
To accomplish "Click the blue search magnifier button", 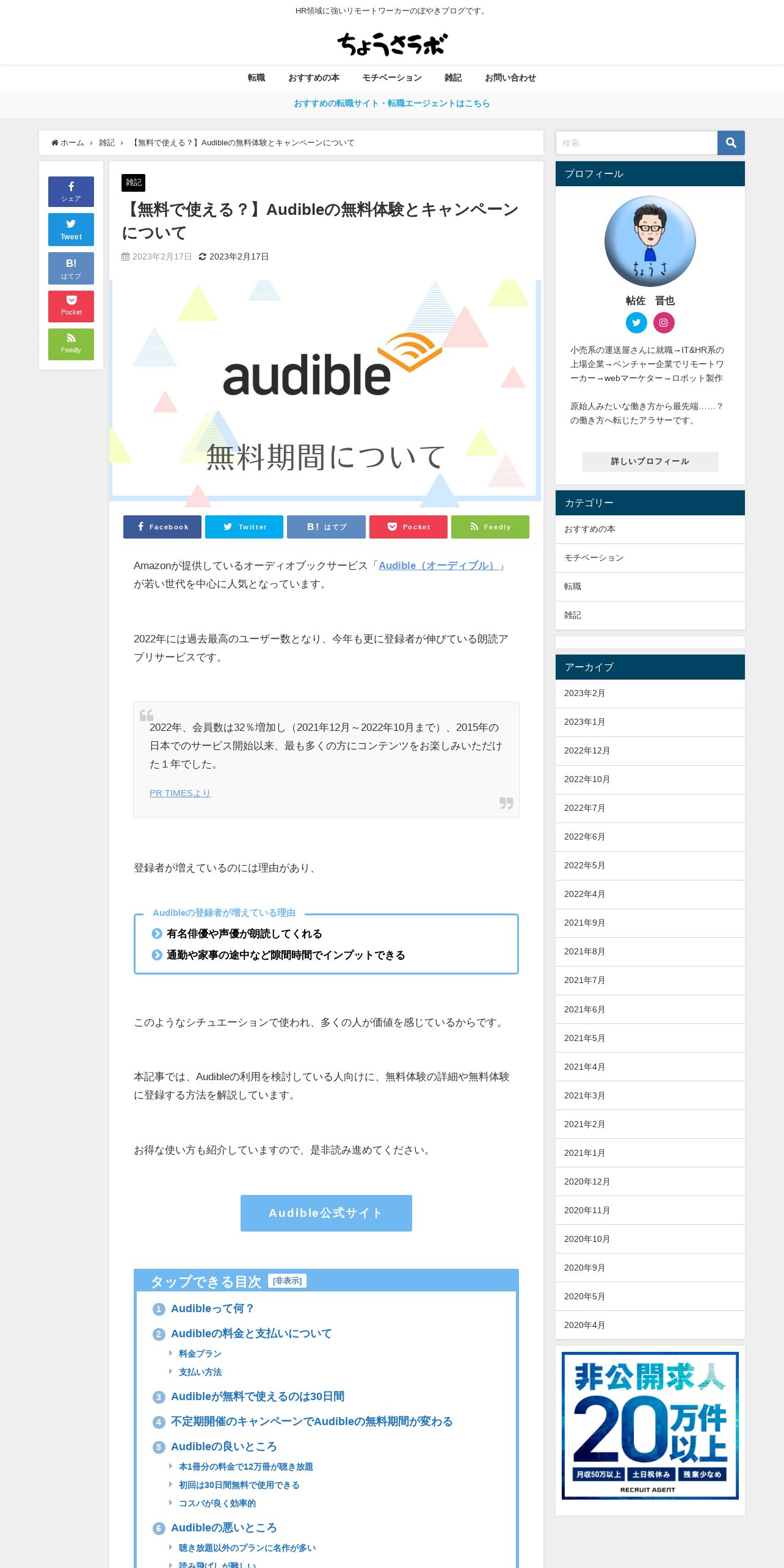I will (731, 143).
